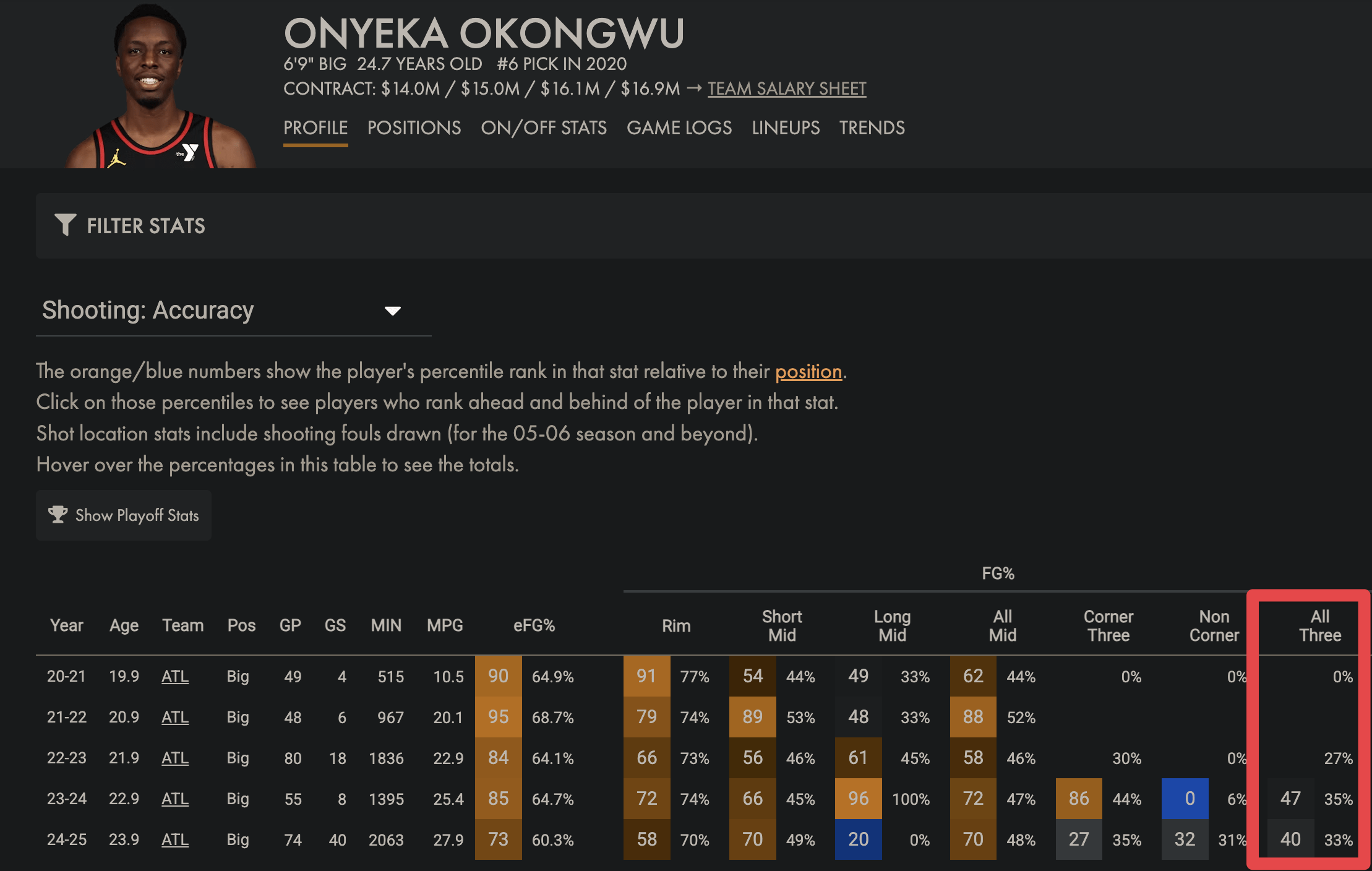
Task: Click the trophy icon for playoff stats
Action: click(58, 515)
